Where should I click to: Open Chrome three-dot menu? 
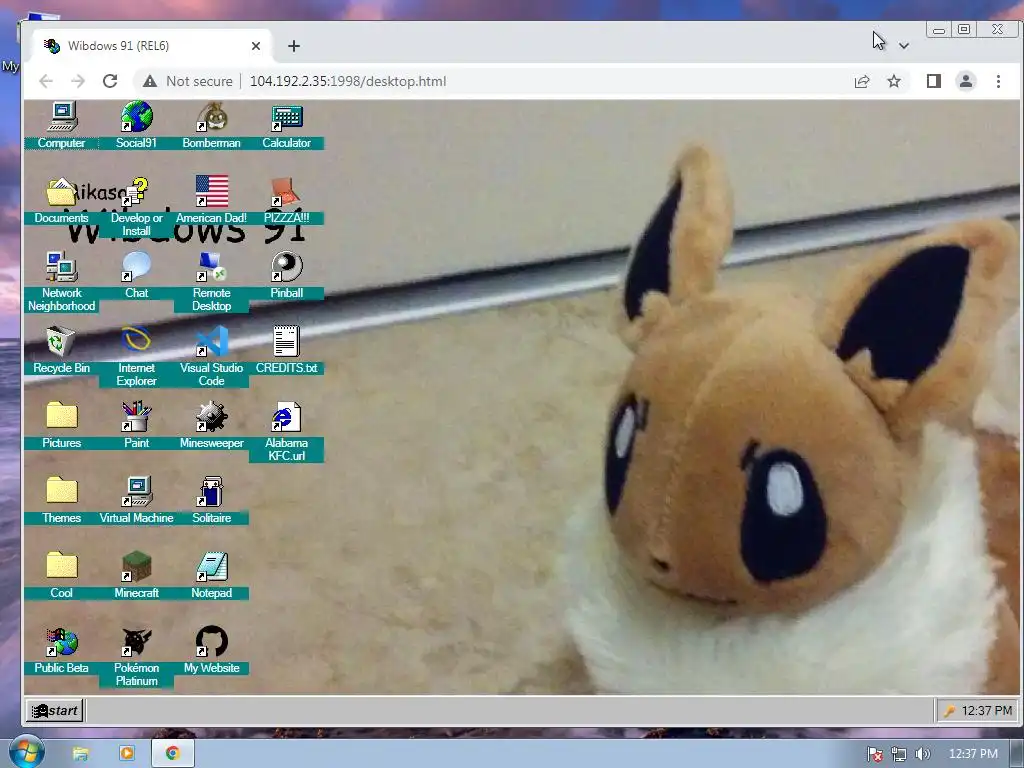point(999,81)
